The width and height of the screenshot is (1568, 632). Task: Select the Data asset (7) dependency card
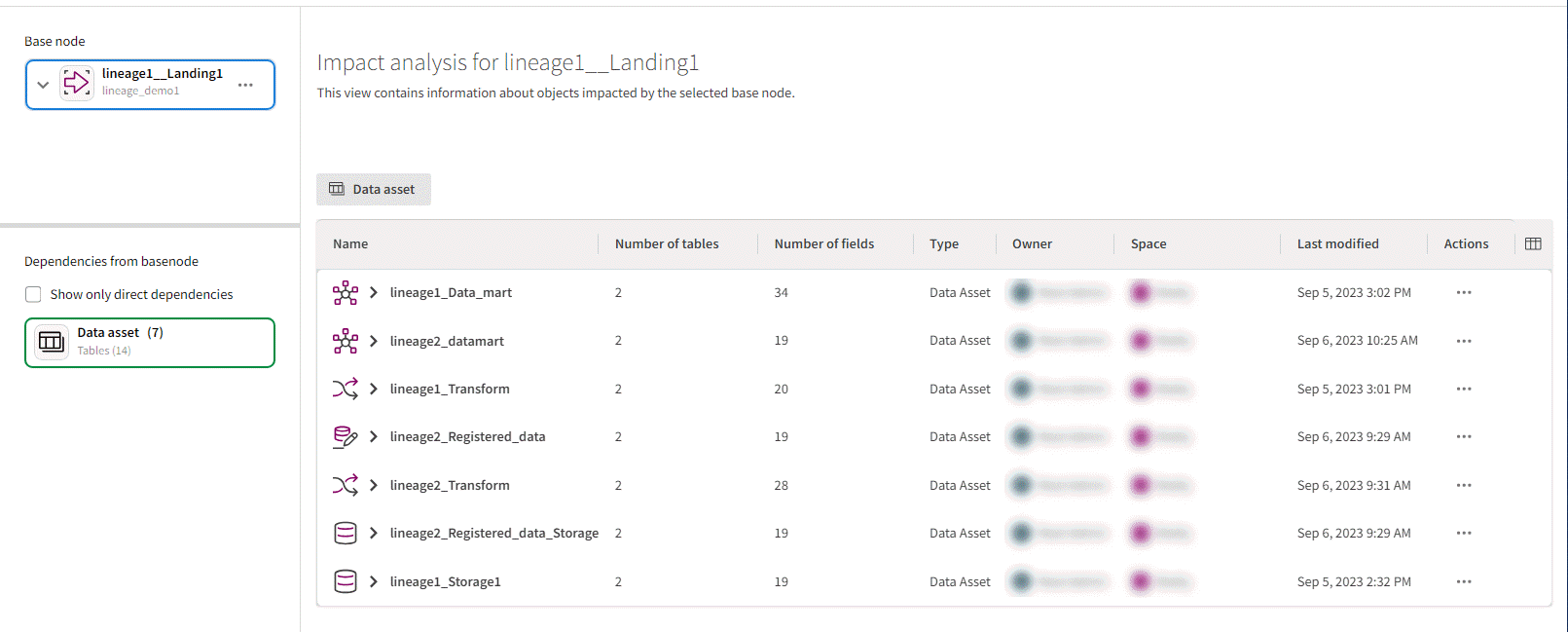150,343
